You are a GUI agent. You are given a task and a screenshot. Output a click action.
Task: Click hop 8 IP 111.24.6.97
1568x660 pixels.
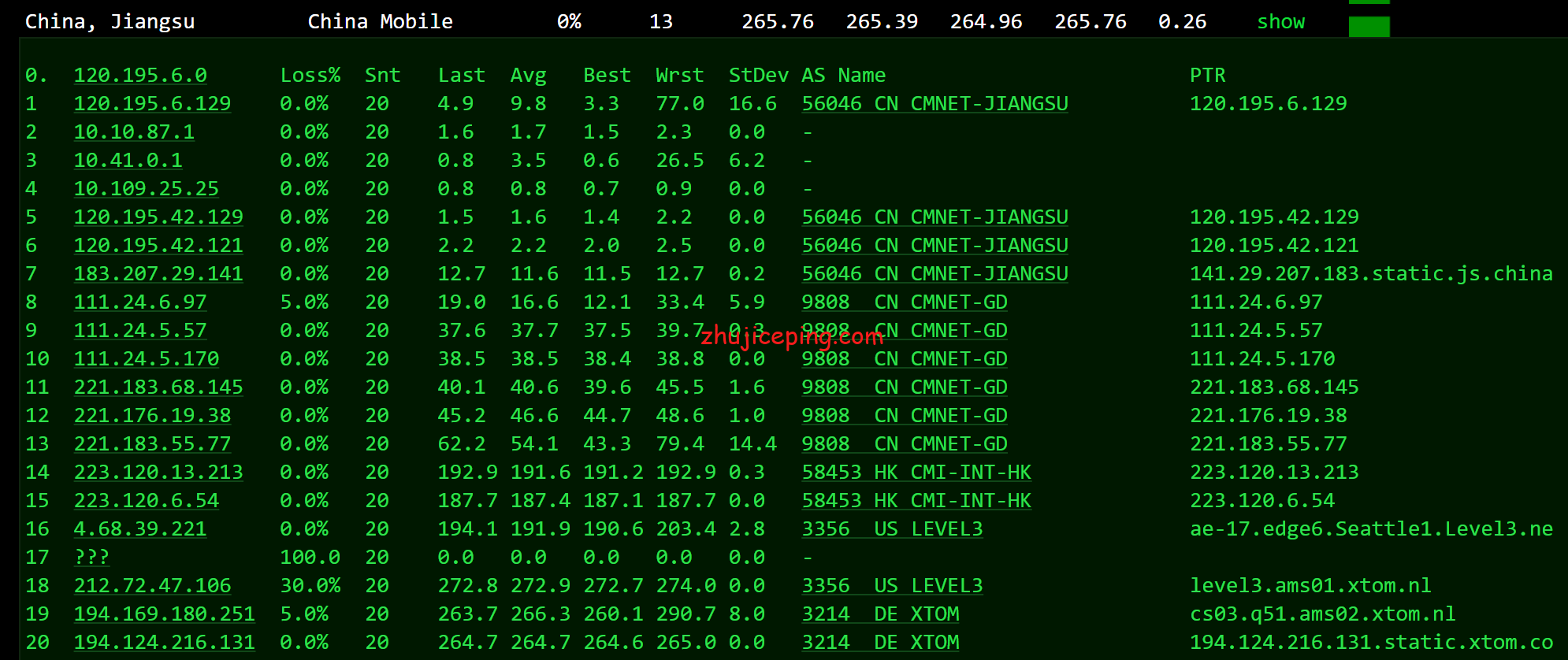140,302
